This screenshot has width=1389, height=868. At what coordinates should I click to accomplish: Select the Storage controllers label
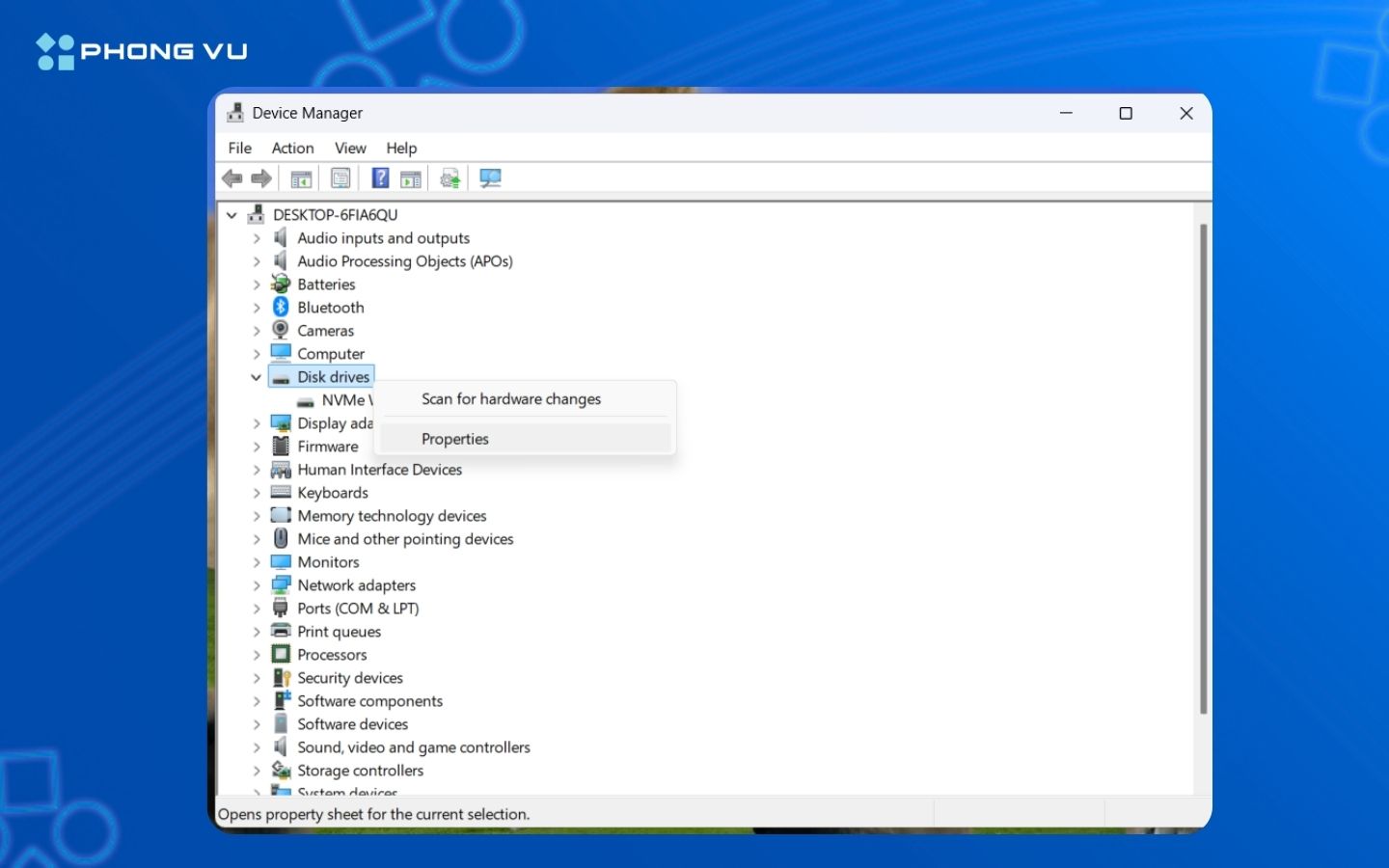[360, 771]
